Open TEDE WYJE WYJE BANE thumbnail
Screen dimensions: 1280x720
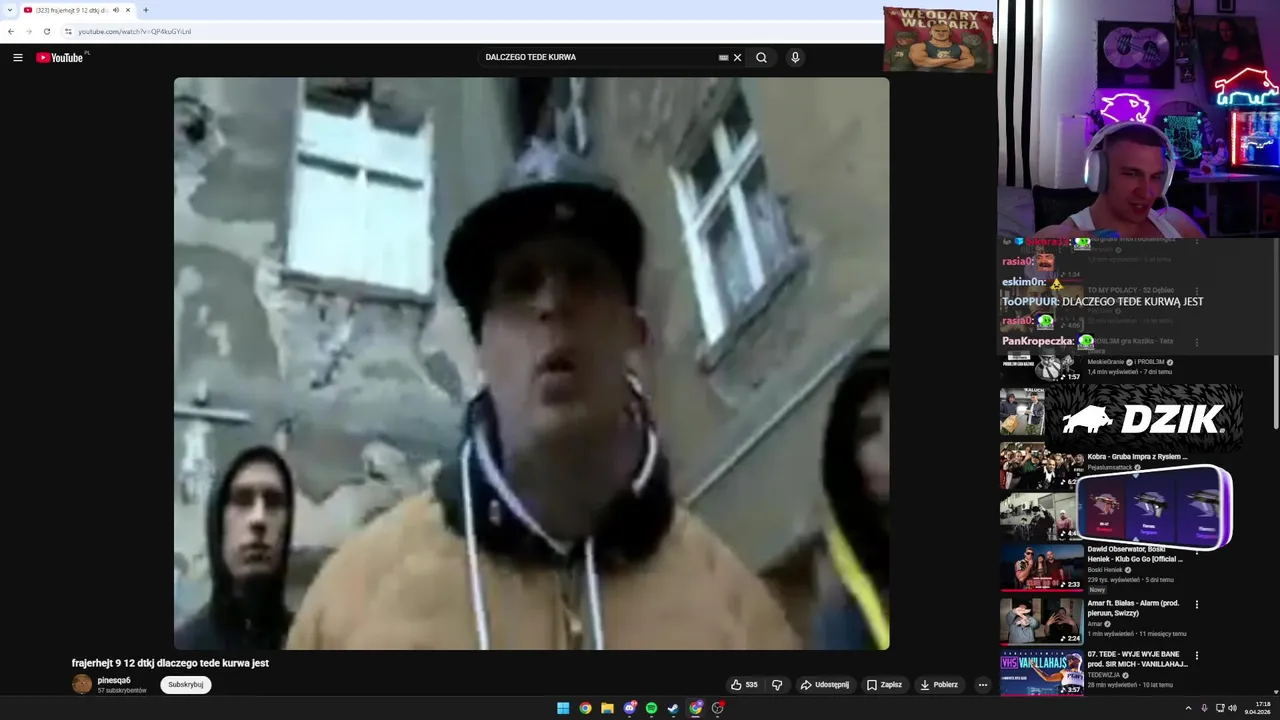coord(1041,672)
